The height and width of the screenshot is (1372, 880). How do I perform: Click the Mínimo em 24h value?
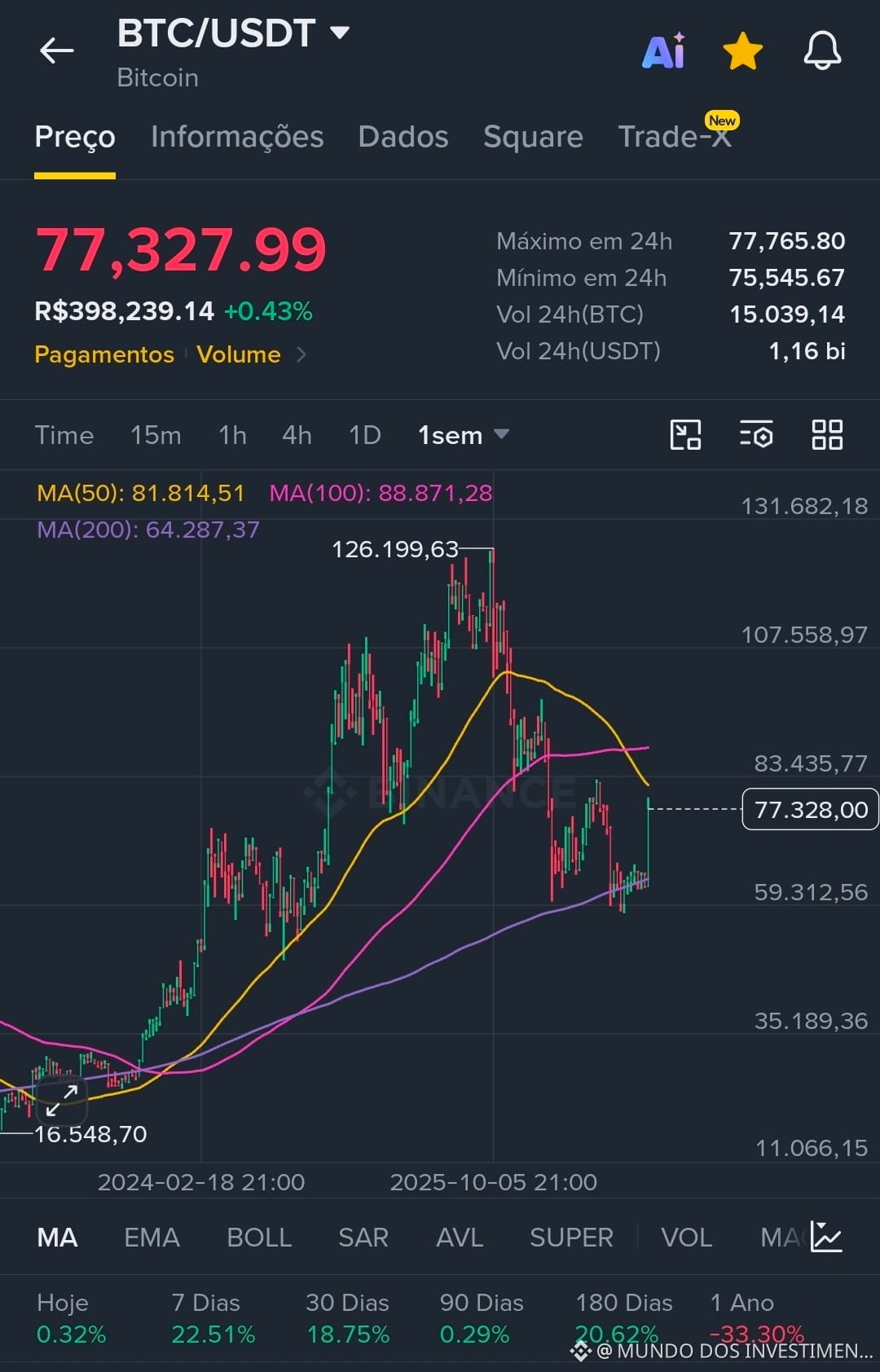coord(786,278)
